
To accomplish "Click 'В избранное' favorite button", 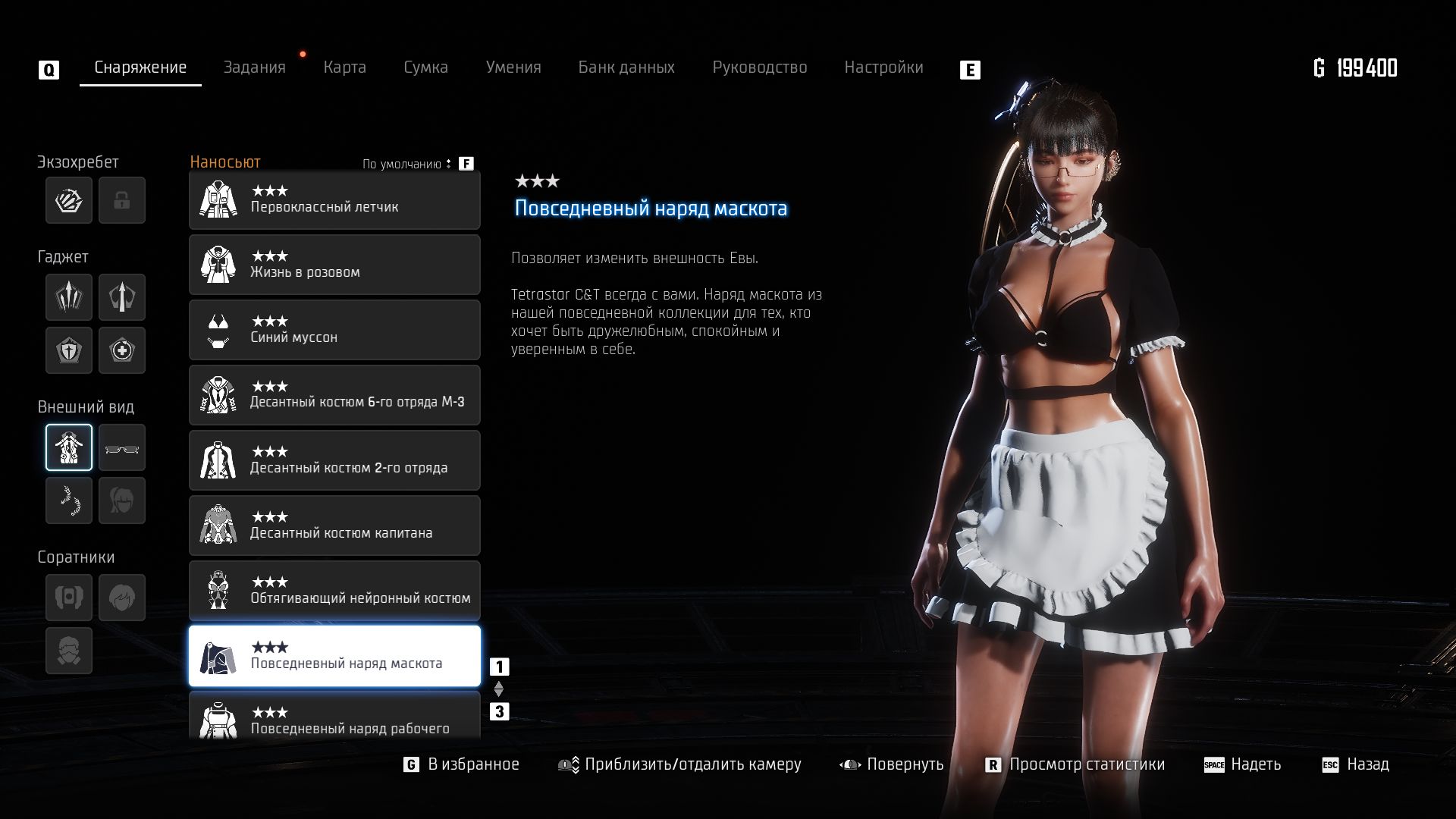I will click(x=462, y=764).
